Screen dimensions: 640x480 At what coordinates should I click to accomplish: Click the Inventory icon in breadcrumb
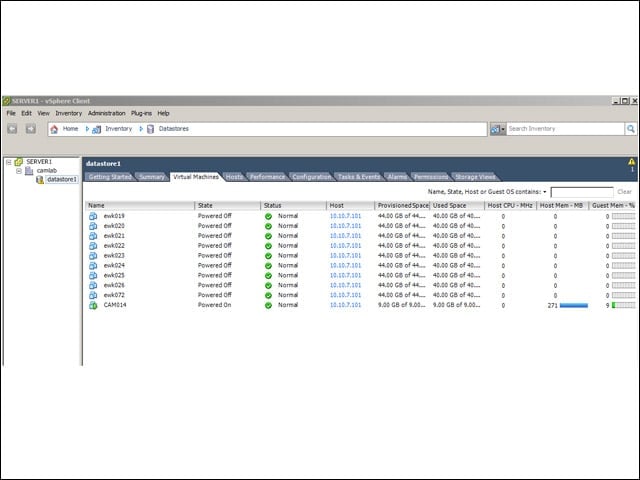tap(96, 129)
